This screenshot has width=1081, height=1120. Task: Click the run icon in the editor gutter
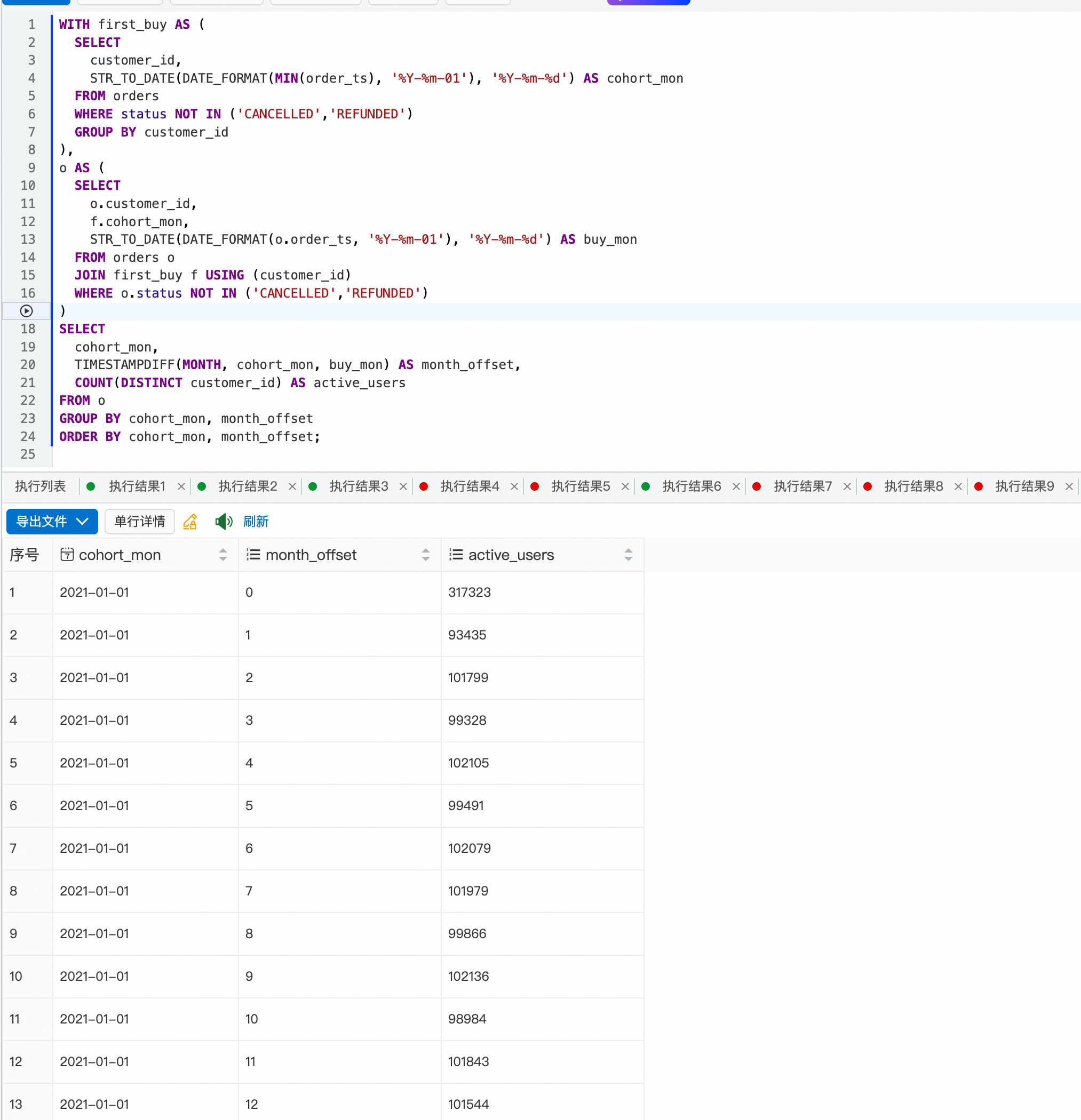pyautogui.click(x=26, y=311)
